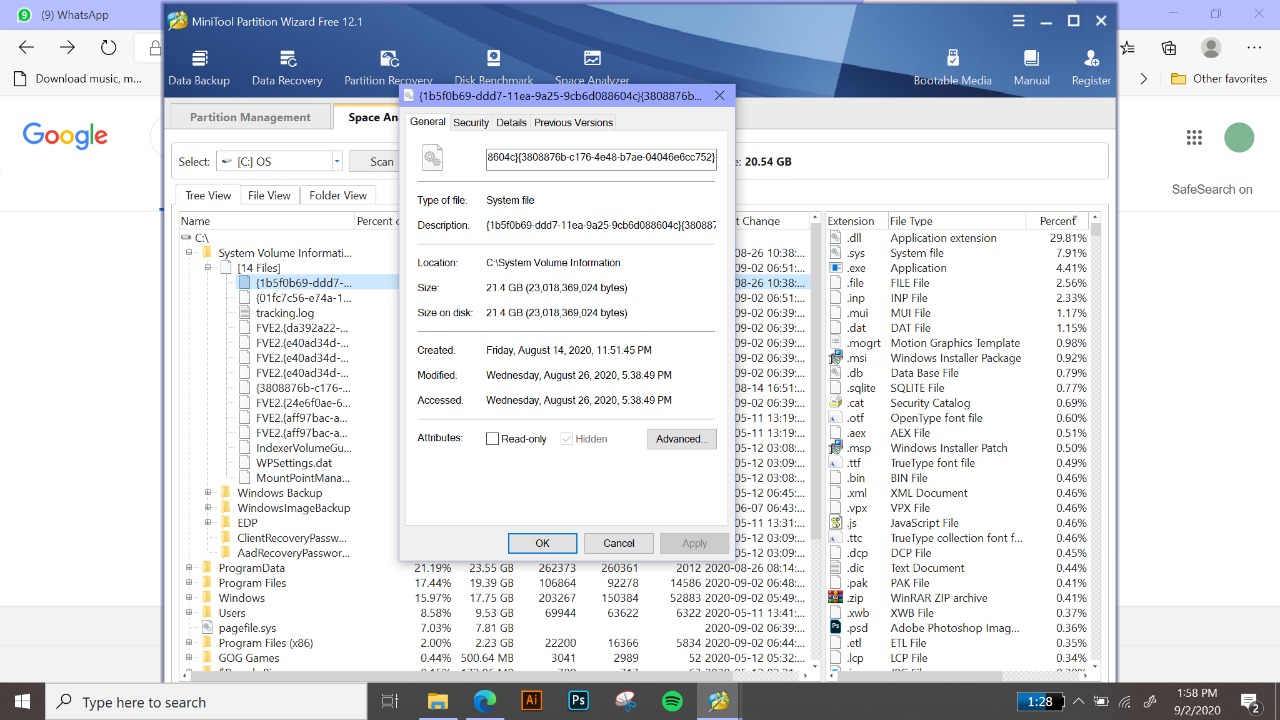This screenshot has height=720, width=1280.
Task: Expand the Windows Backup folder
Action: tap(208, 493)
